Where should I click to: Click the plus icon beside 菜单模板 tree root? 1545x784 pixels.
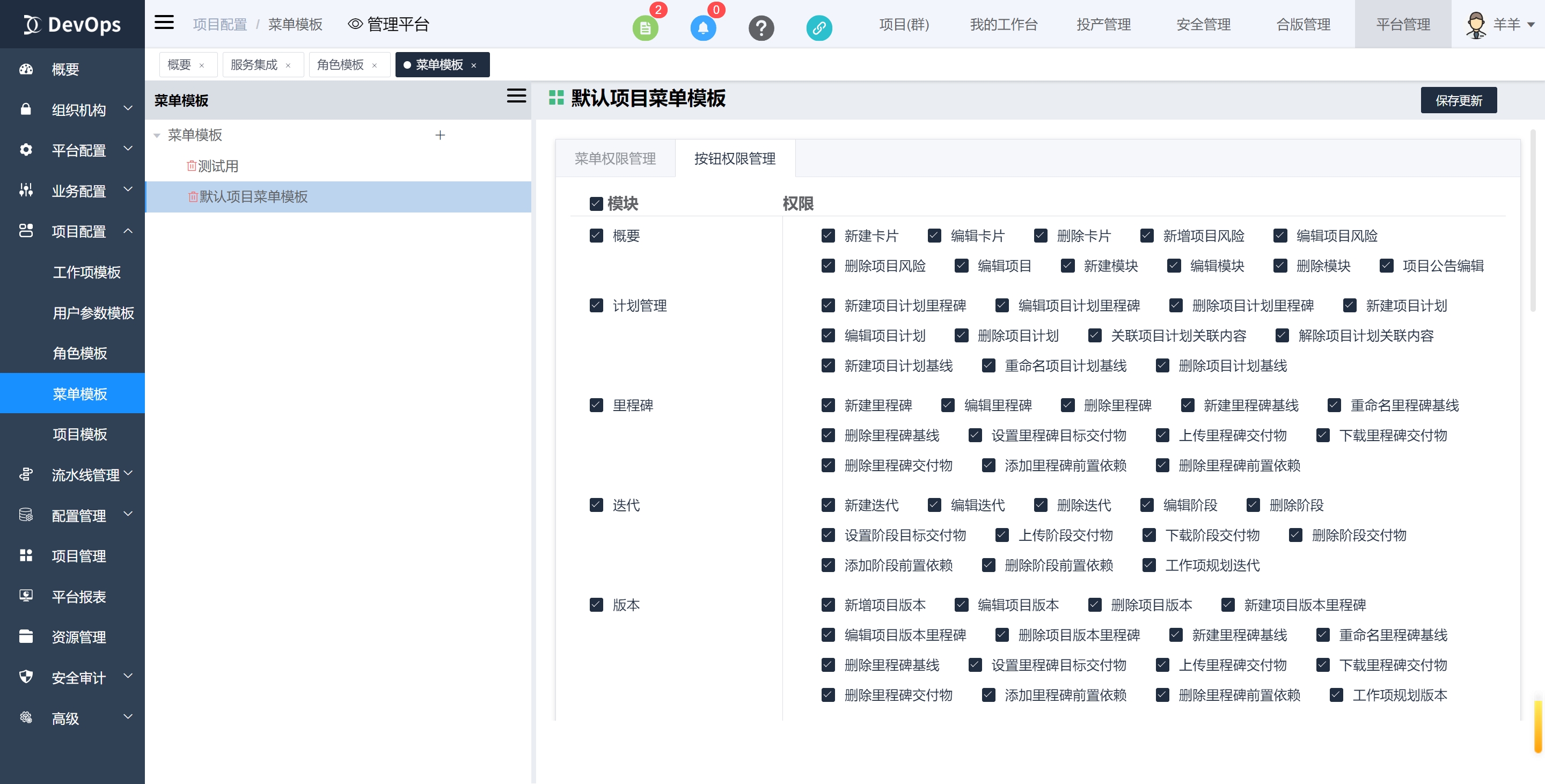440,135
